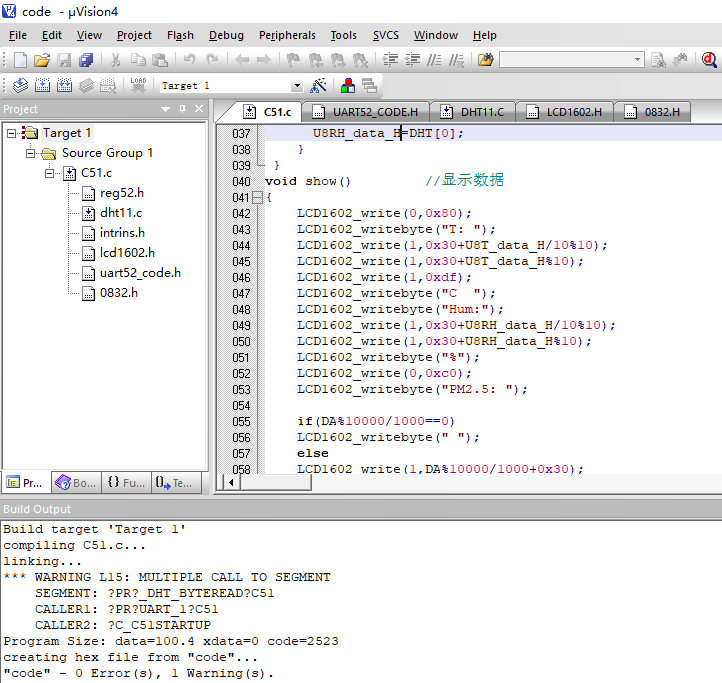
Task: Click the Download to flash LOAD icon
Action: pyautogui.click(x=138, y=86)
